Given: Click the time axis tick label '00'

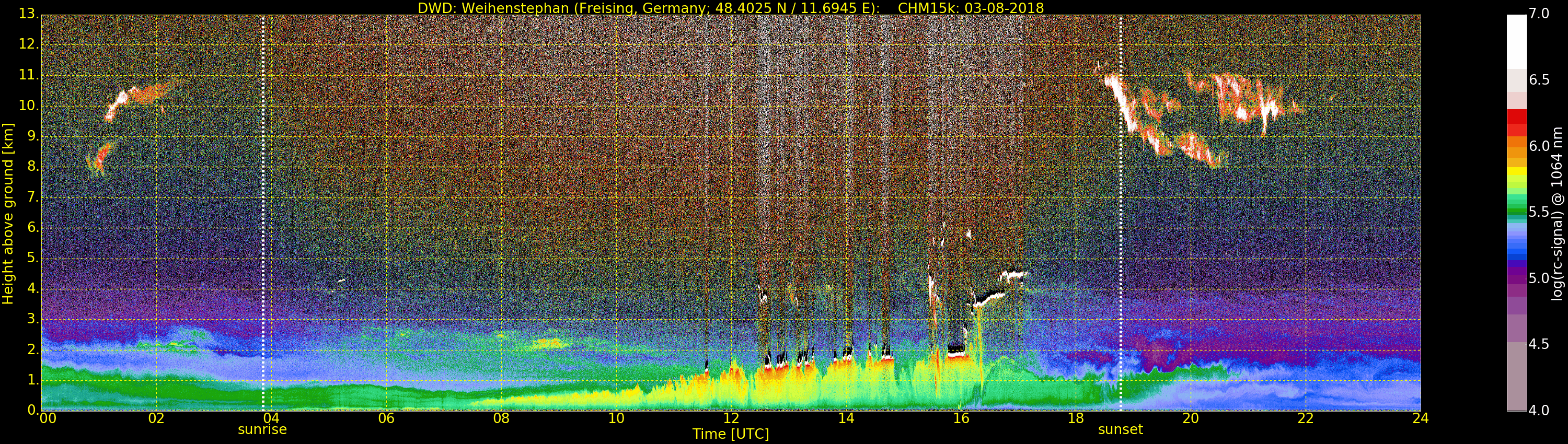Looking at the screenshot, I should 48,418.
